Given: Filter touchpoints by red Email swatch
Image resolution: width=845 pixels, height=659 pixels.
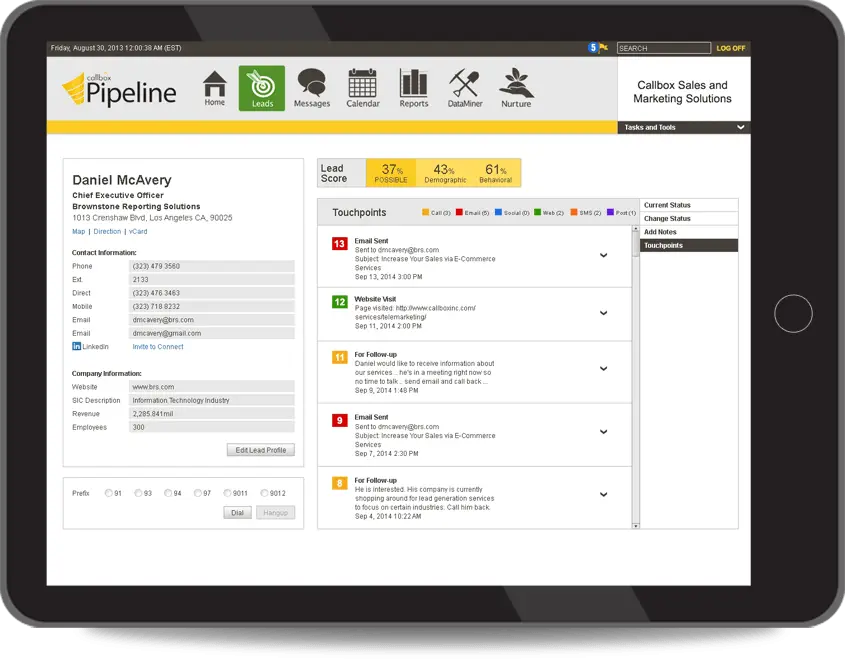Looking at the screenshot, I should 459,212.
